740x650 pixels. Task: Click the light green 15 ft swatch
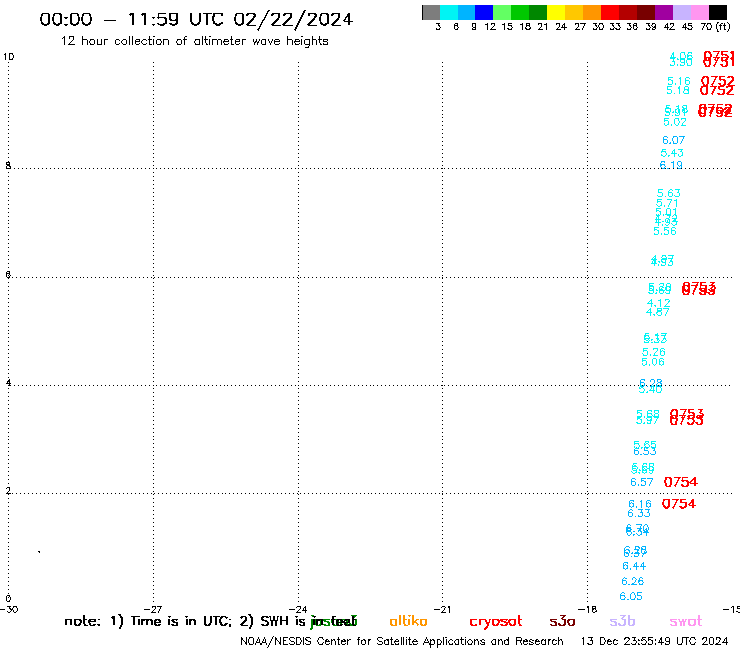pyautogui.click(x=502, y=12)
